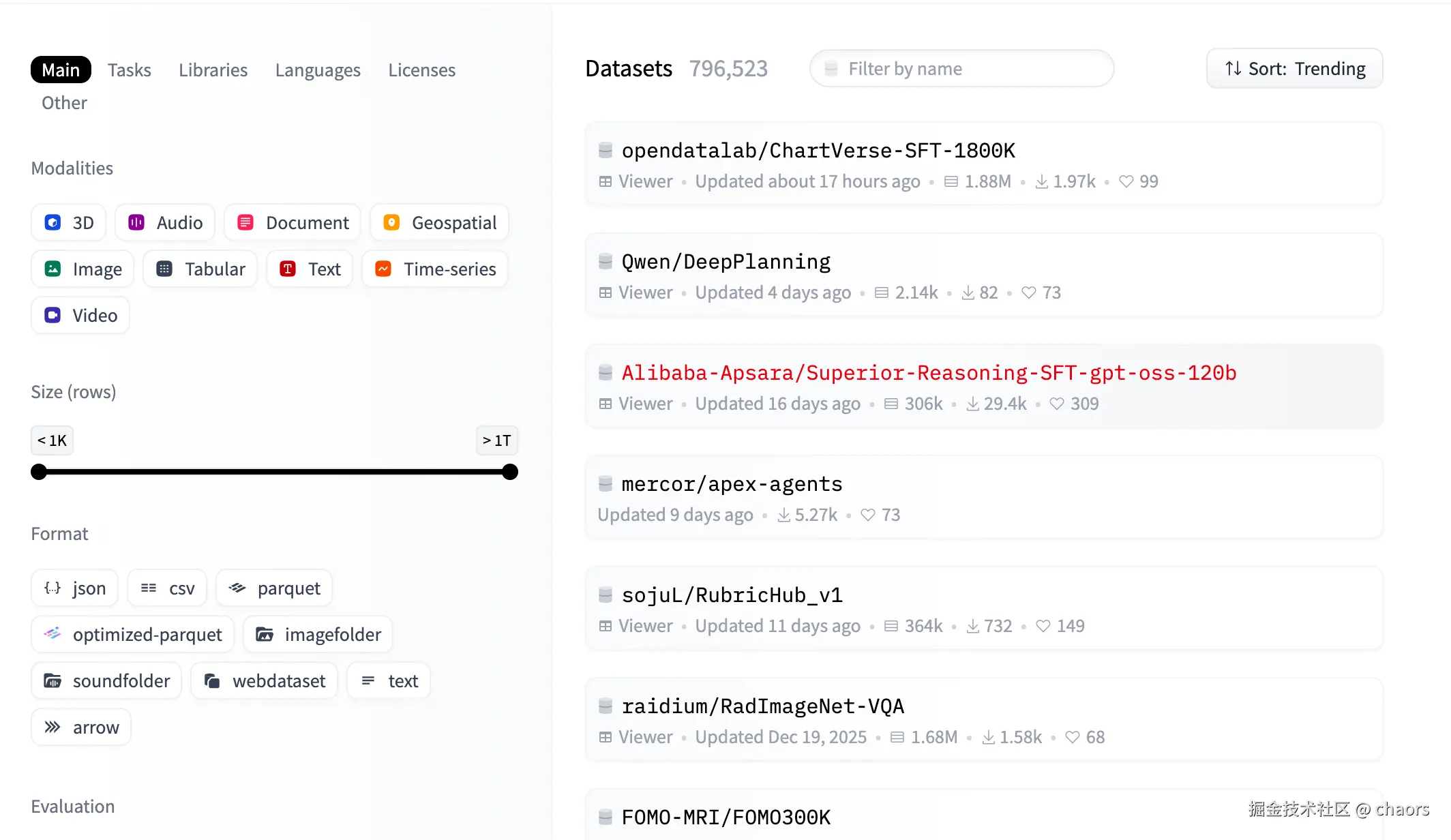Click the 3D modality cube icon

point(53,223)
